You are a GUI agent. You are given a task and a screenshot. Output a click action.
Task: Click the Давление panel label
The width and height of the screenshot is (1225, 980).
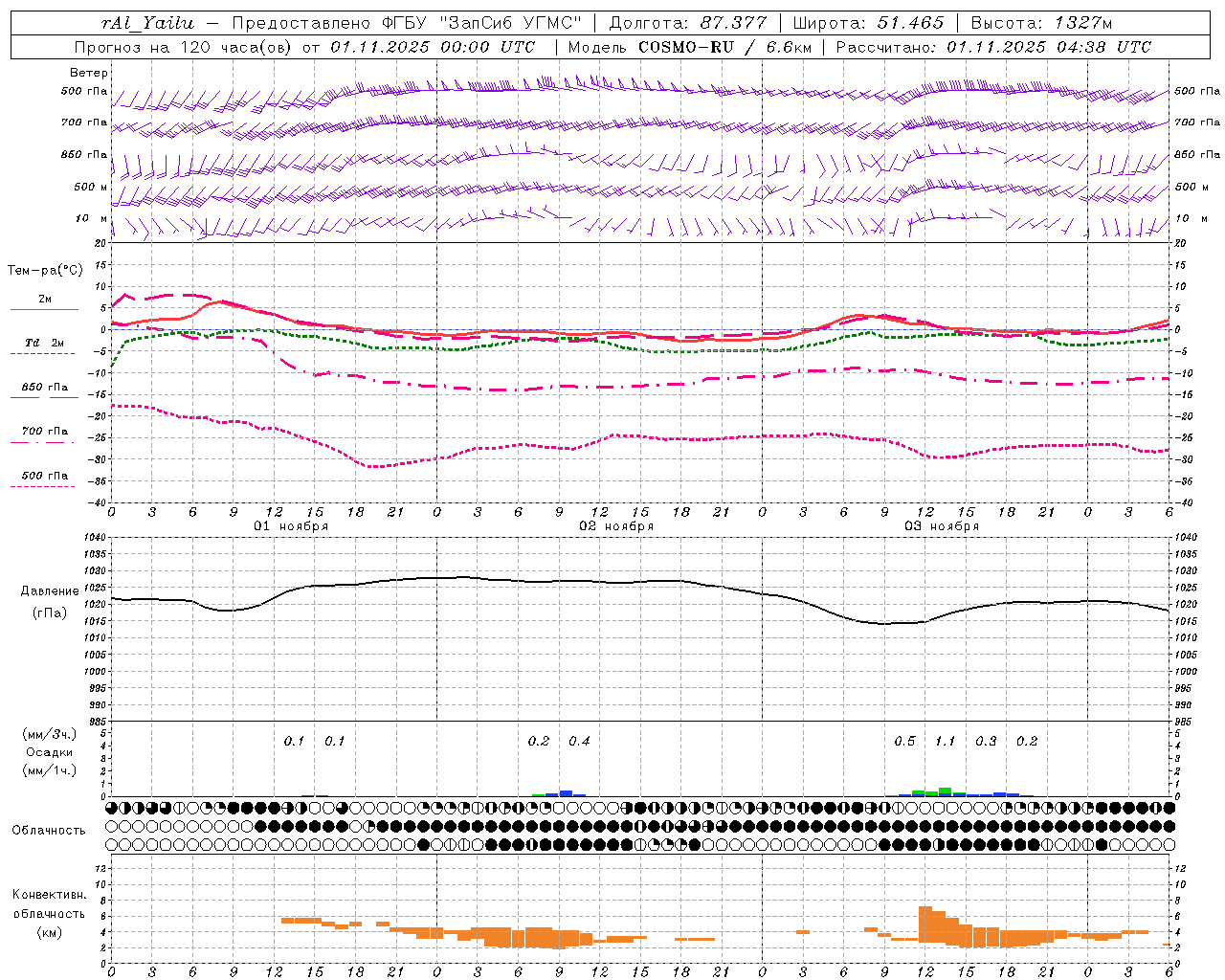[x=50, y=591]
